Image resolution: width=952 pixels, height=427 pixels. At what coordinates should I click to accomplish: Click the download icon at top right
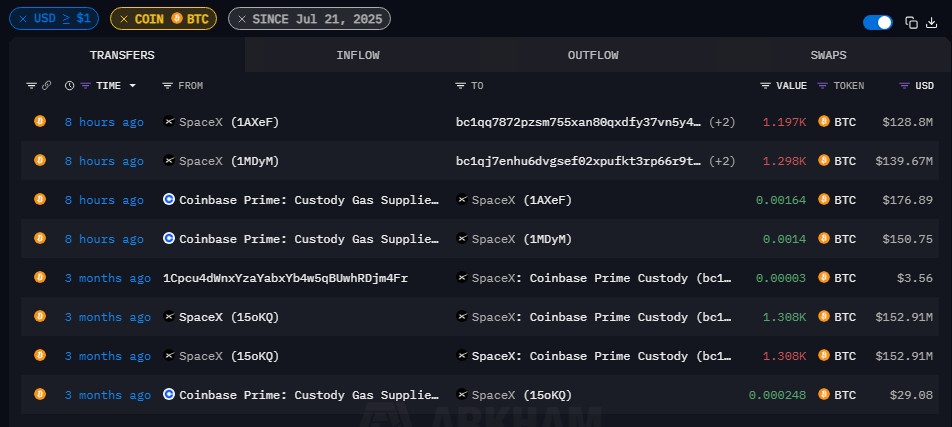pos(932,22)
